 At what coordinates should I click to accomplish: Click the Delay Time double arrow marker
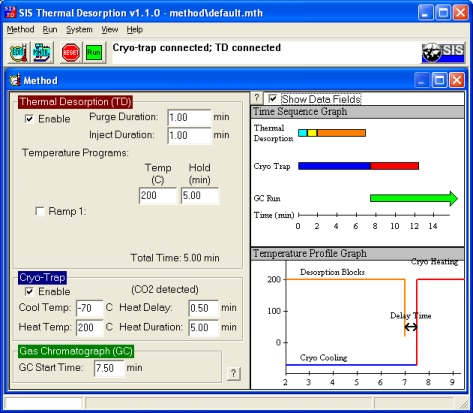point(411,327)
